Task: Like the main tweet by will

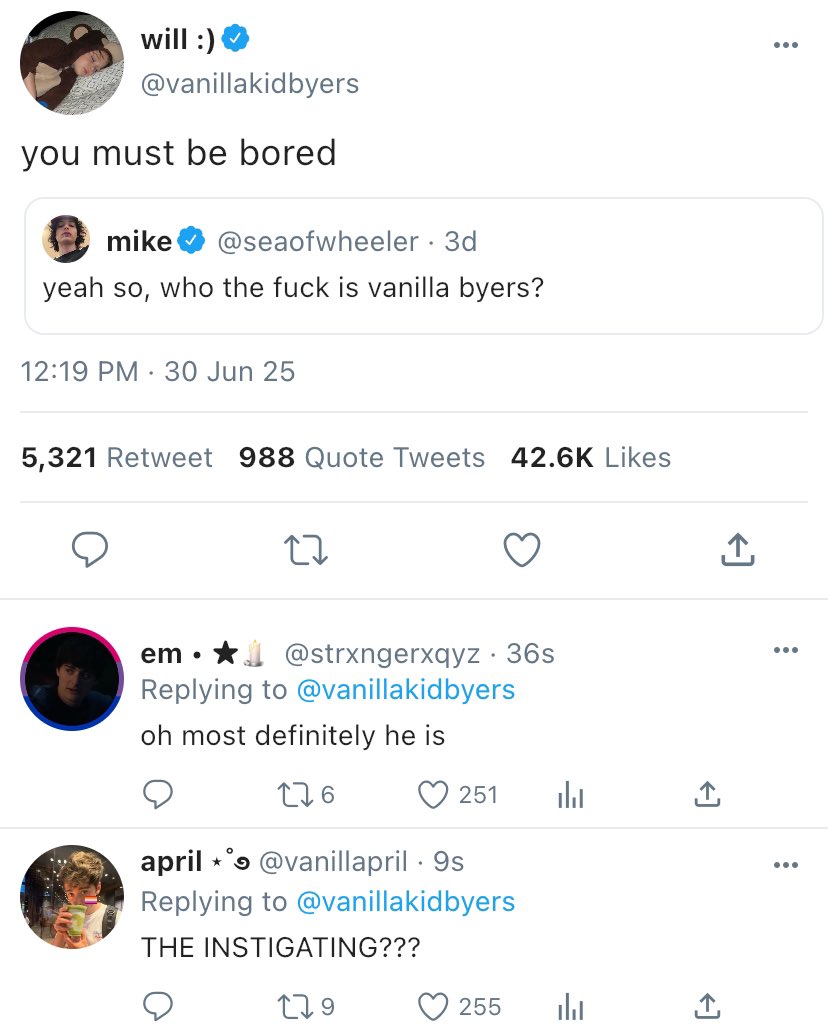Action: tap(521, 549)
